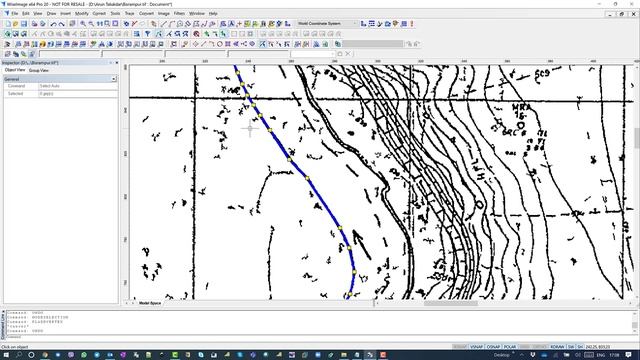The height and width of the screenshot is (360, 640).
Task: Open the Image menu
Action: (164, 13)
